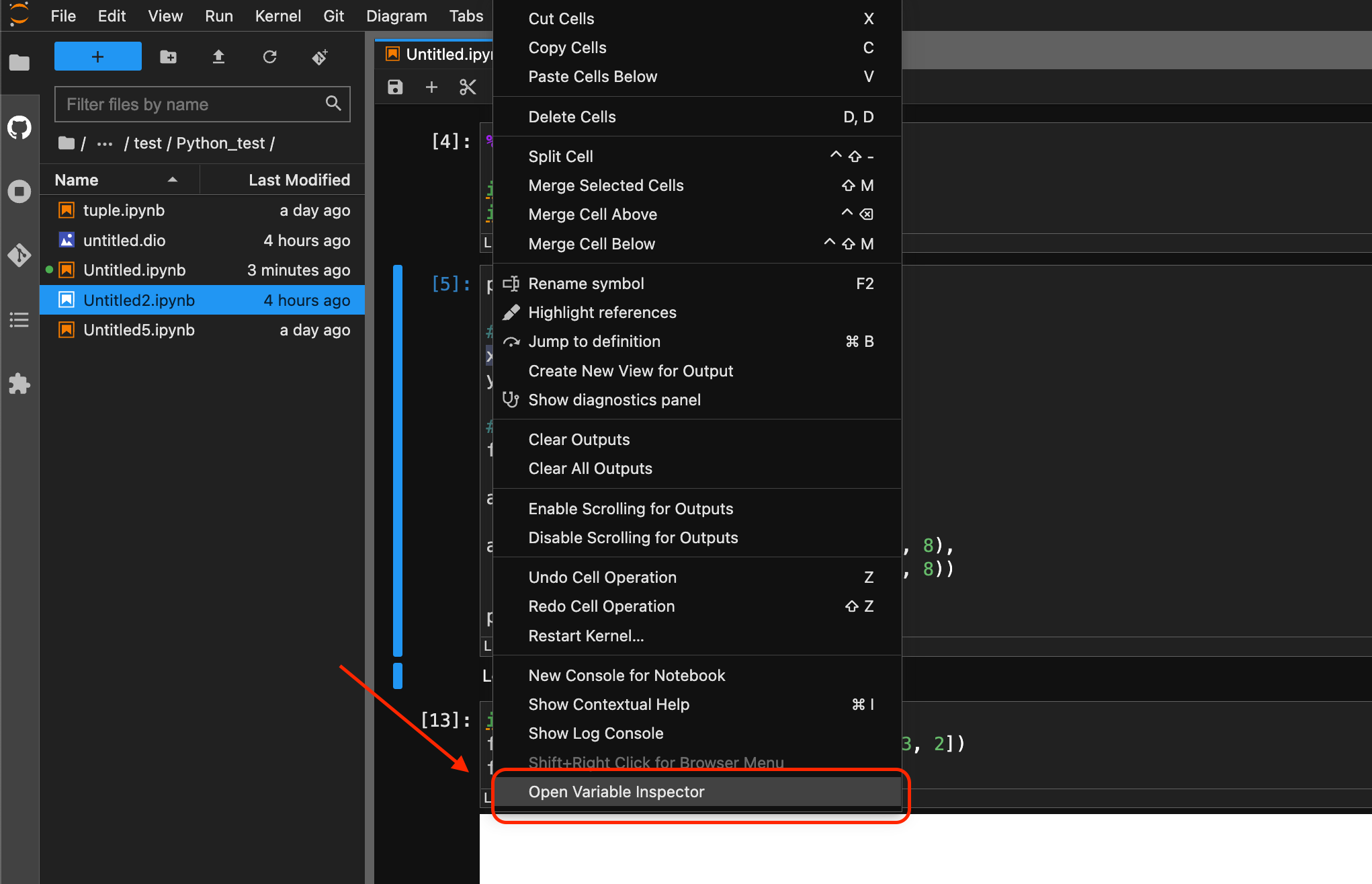Enable Scrolling for Outputs in context menu
Image resolution: width=1372 pixels, height=884 pixels.
(630, 508)
